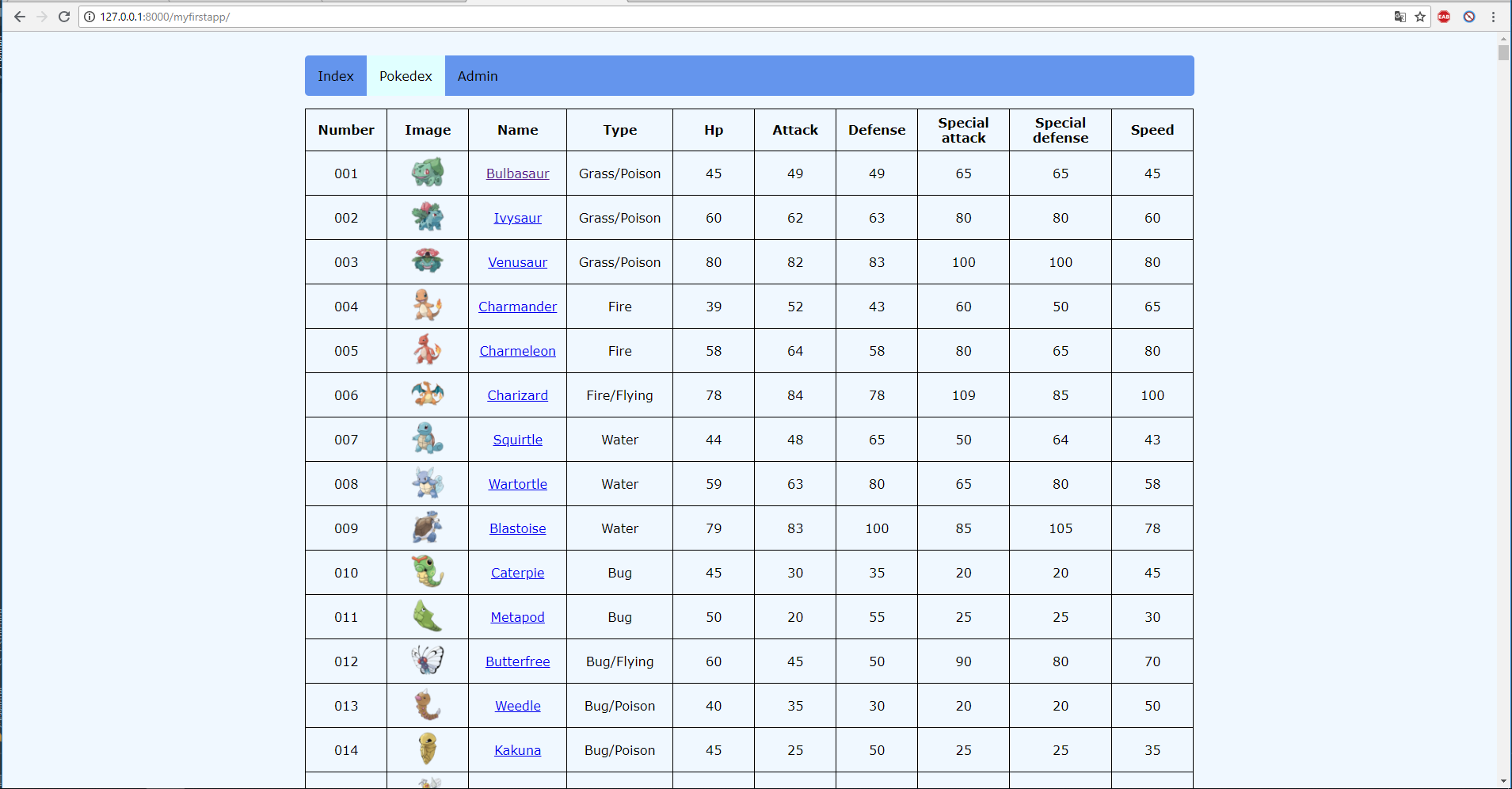Open the Charizard link
Viewport: 1512px width, 789px height.
coord(517,395)
